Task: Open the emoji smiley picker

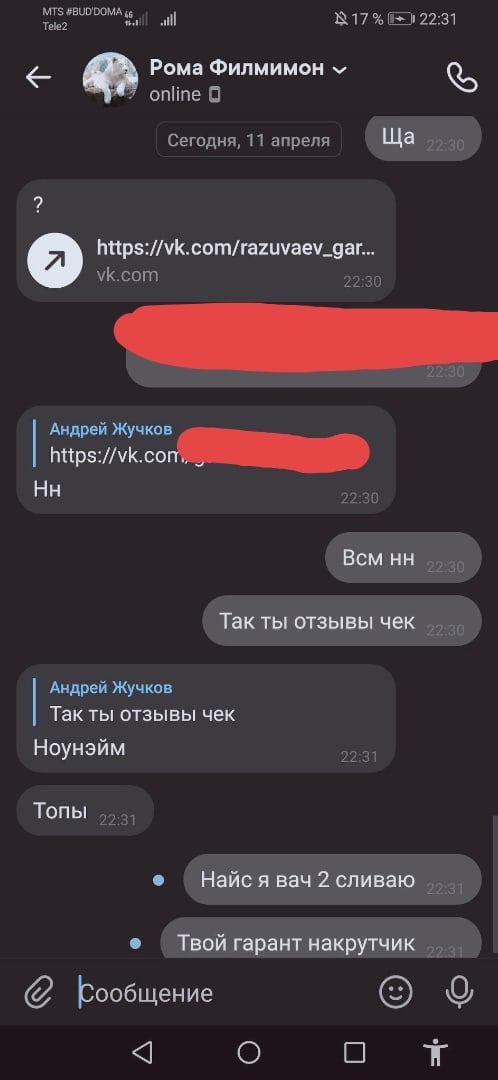Action: coord(396,993)
